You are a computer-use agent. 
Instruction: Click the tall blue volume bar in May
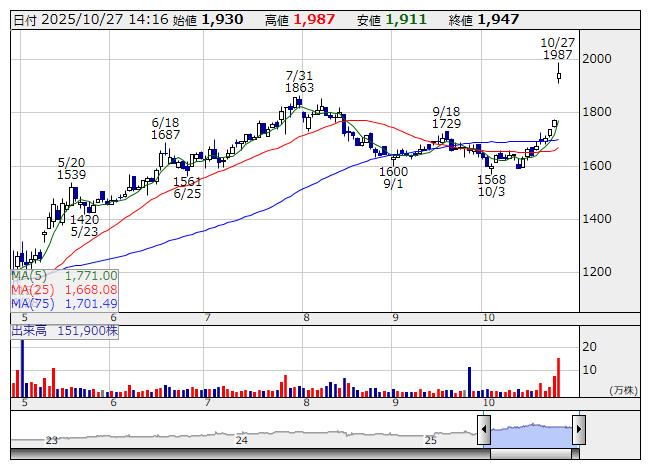[22, 368]
